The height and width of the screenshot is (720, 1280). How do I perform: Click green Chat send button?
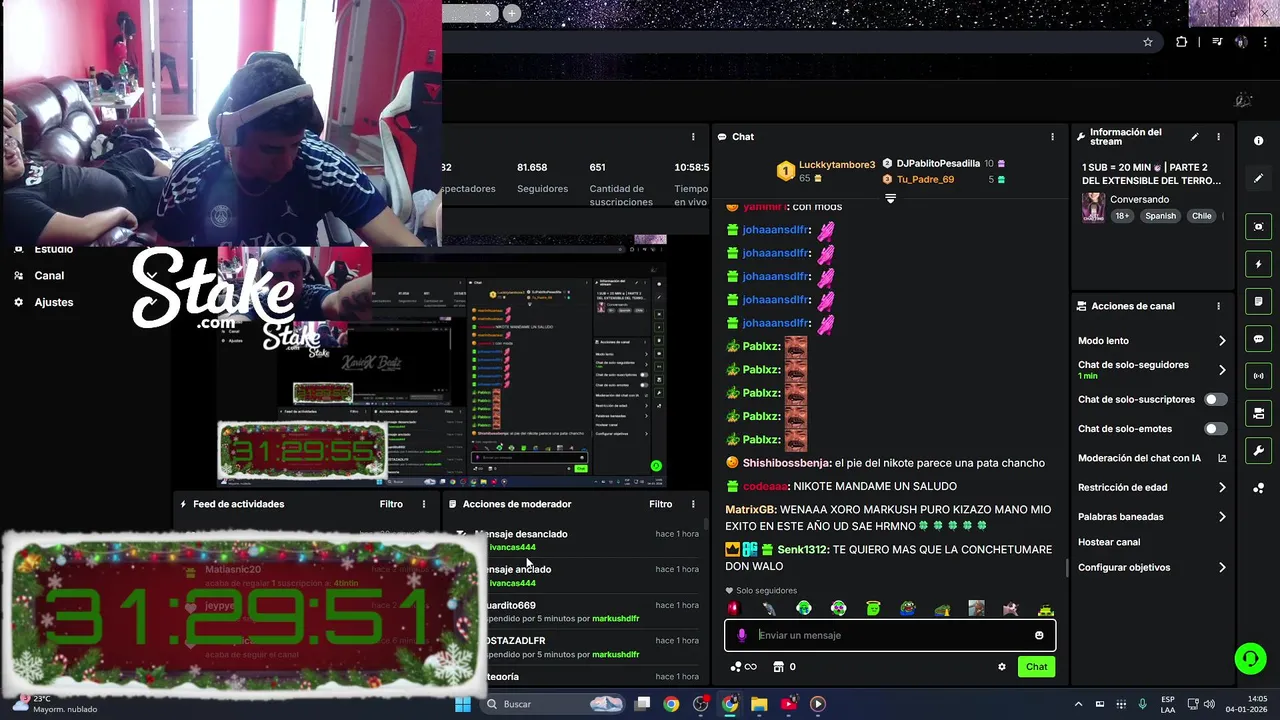(x=1036, y=667)
